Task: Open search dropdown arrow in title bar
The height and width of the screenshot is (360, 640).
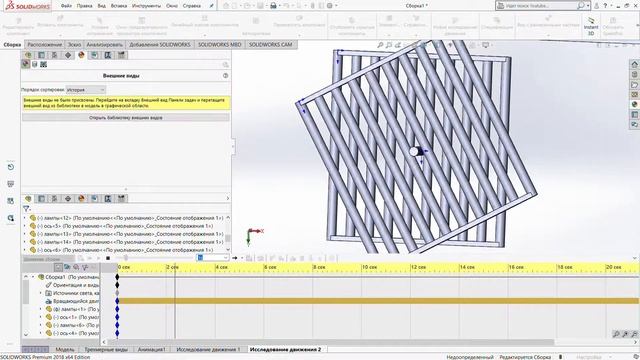Action: click(x=588, y=6)
